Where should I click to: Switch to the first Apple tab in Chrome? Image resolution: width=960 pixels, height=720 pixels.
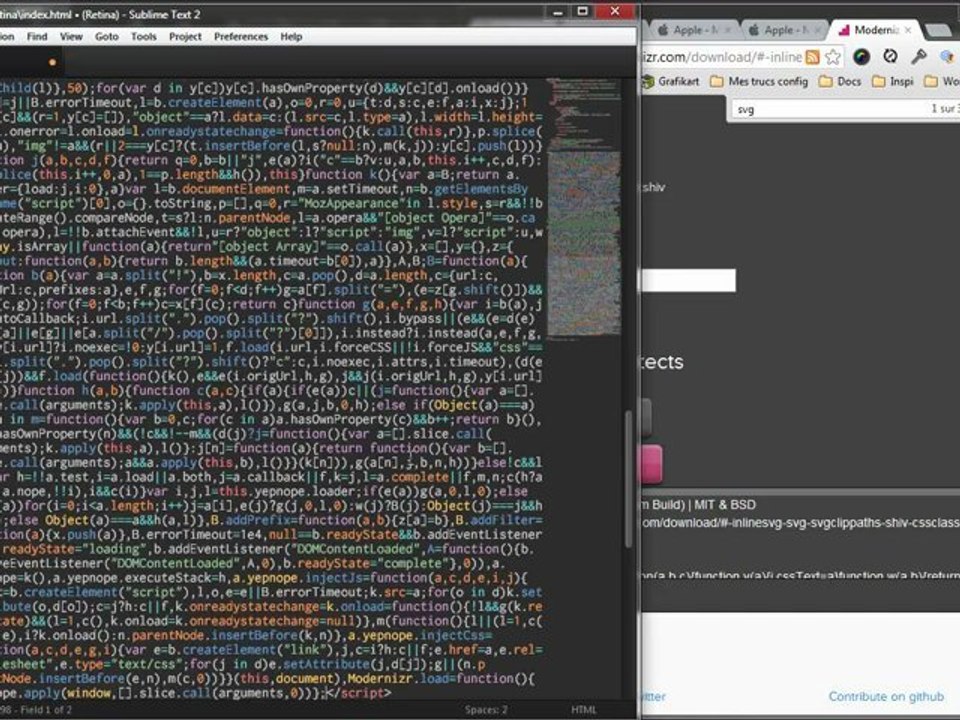694,29
